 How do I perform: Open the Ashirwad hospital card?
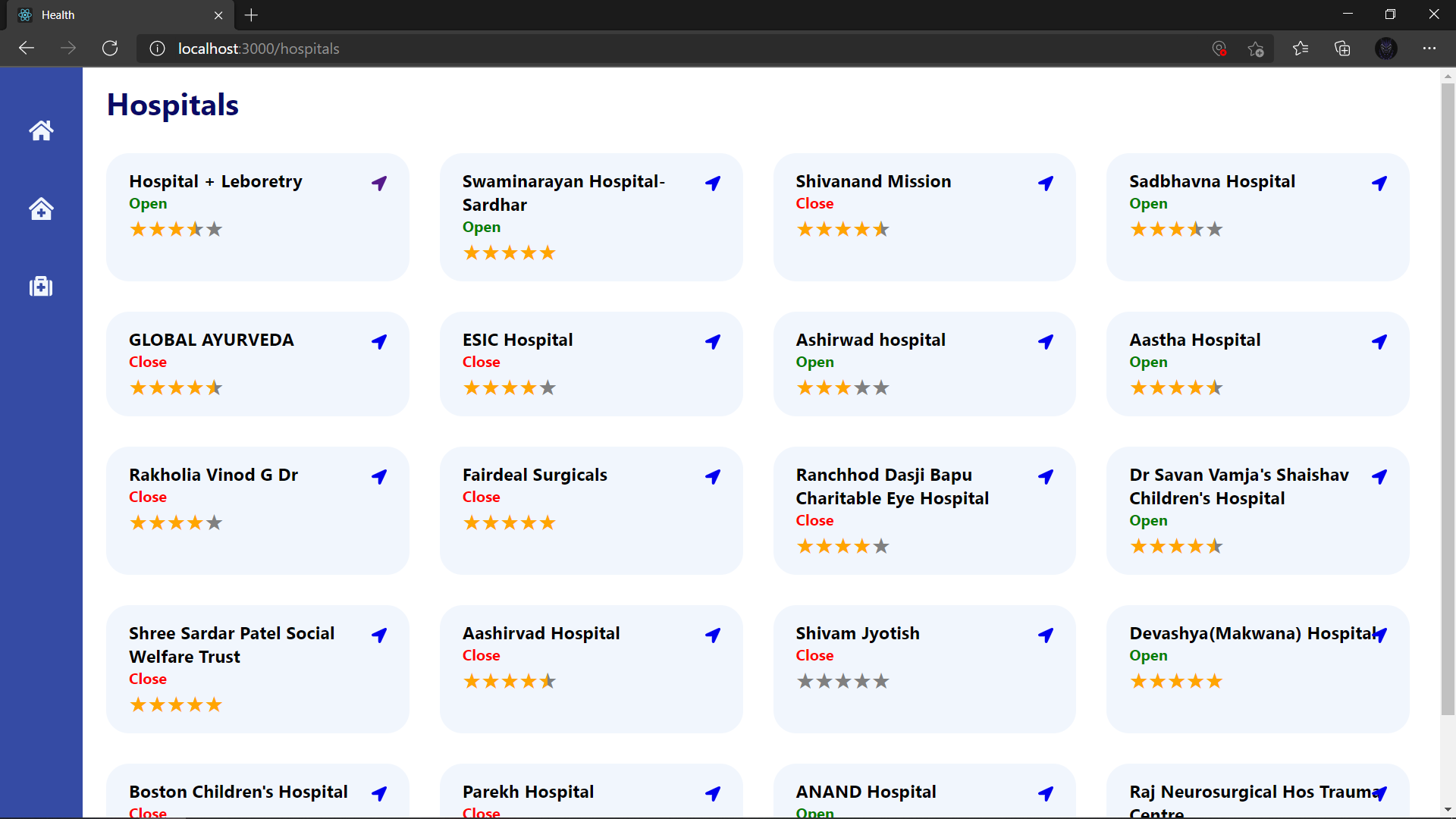coord(870,340)
